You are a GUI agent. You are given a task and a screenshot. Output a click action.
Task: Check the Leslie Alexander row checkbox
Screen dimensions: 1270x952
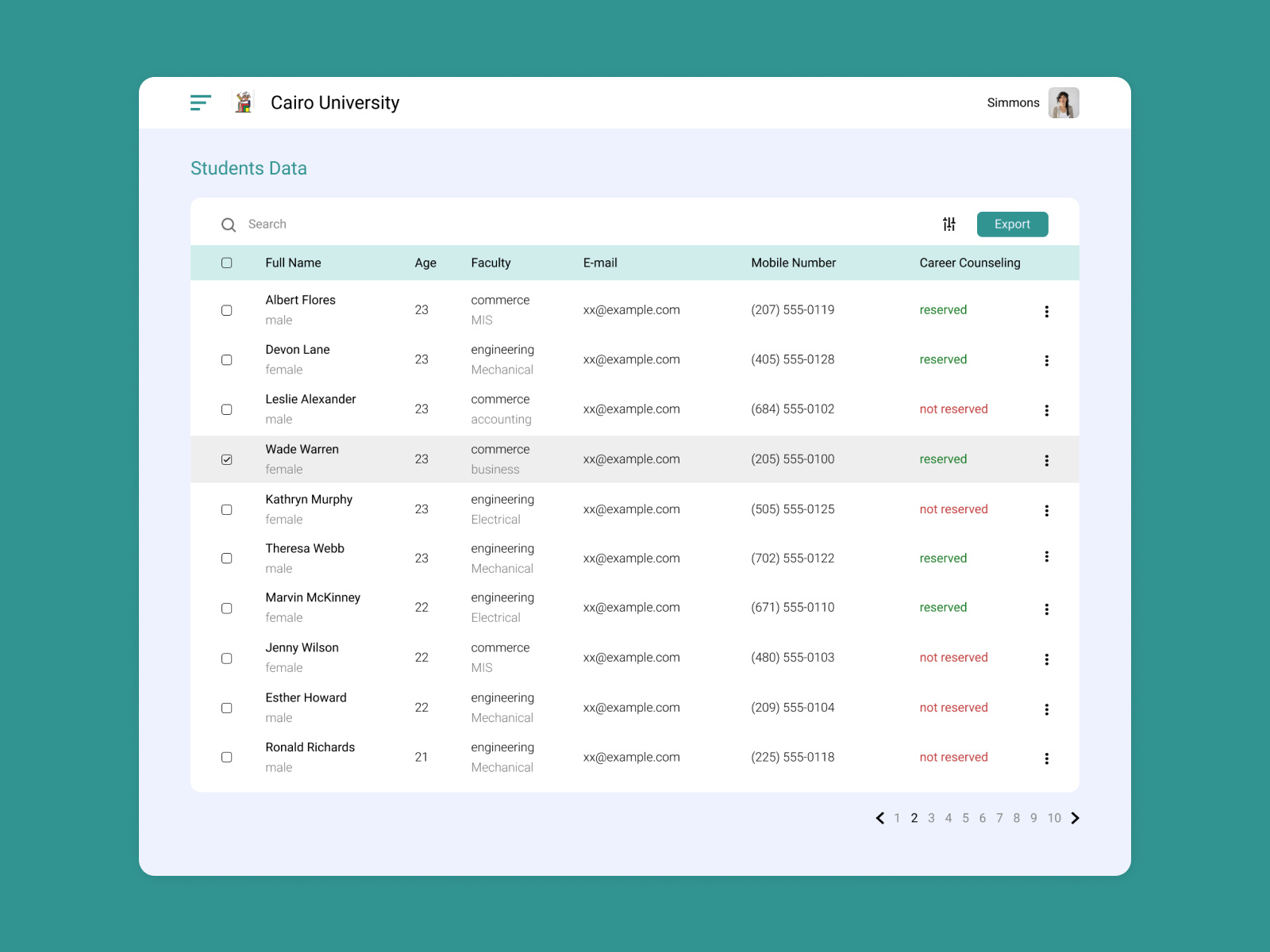[227, 409]
